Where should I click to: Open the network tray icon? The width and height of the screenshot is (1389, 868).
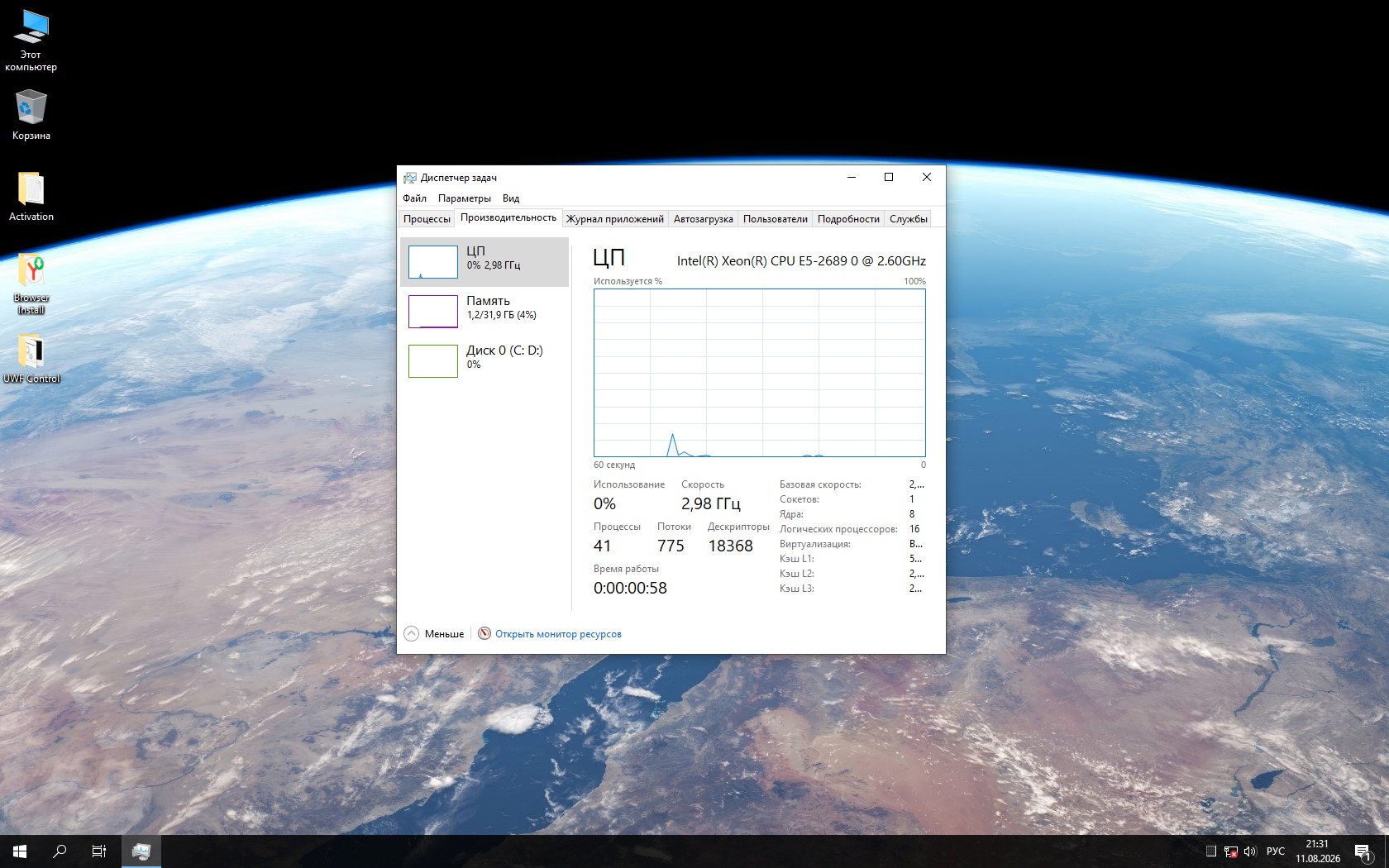[1231, 851]
